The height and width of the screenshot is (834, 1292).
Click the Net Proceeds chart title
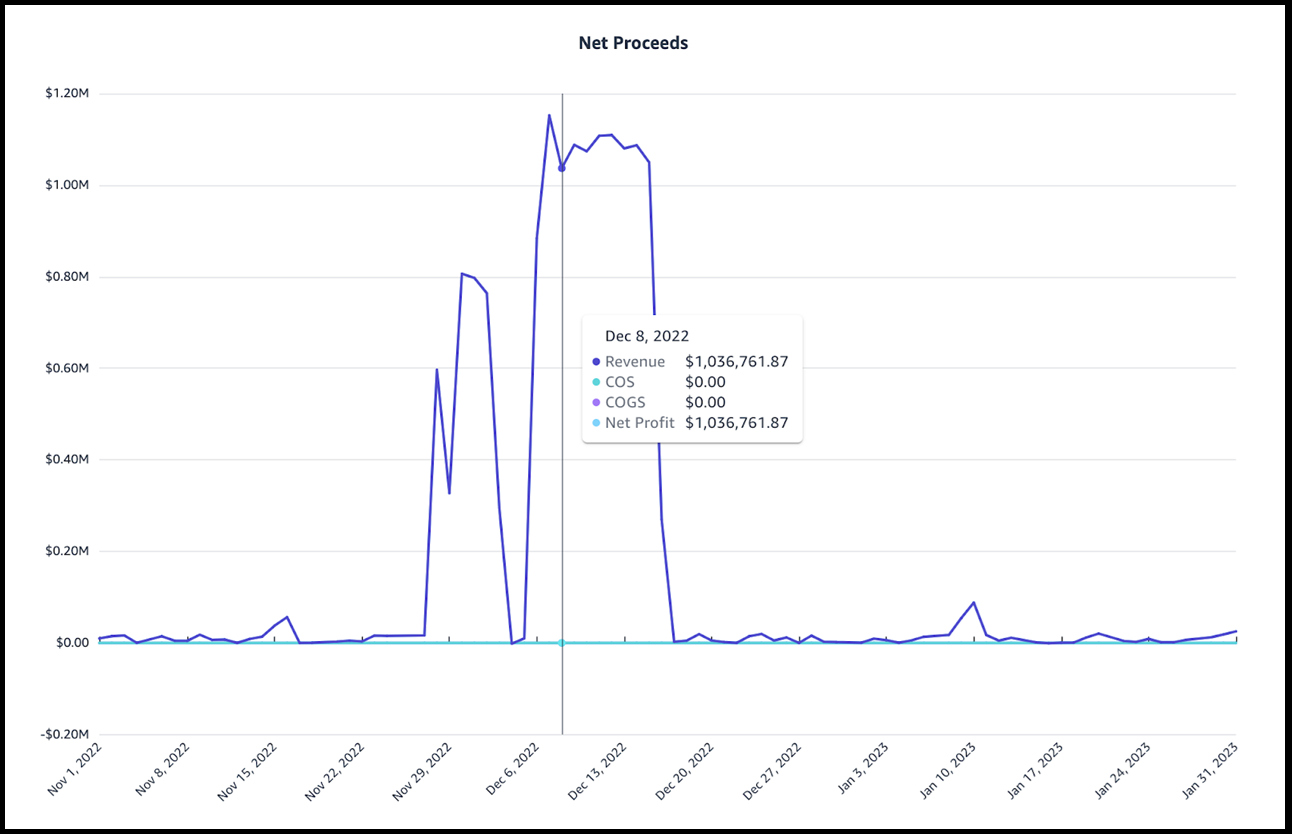tap(633, 43)
